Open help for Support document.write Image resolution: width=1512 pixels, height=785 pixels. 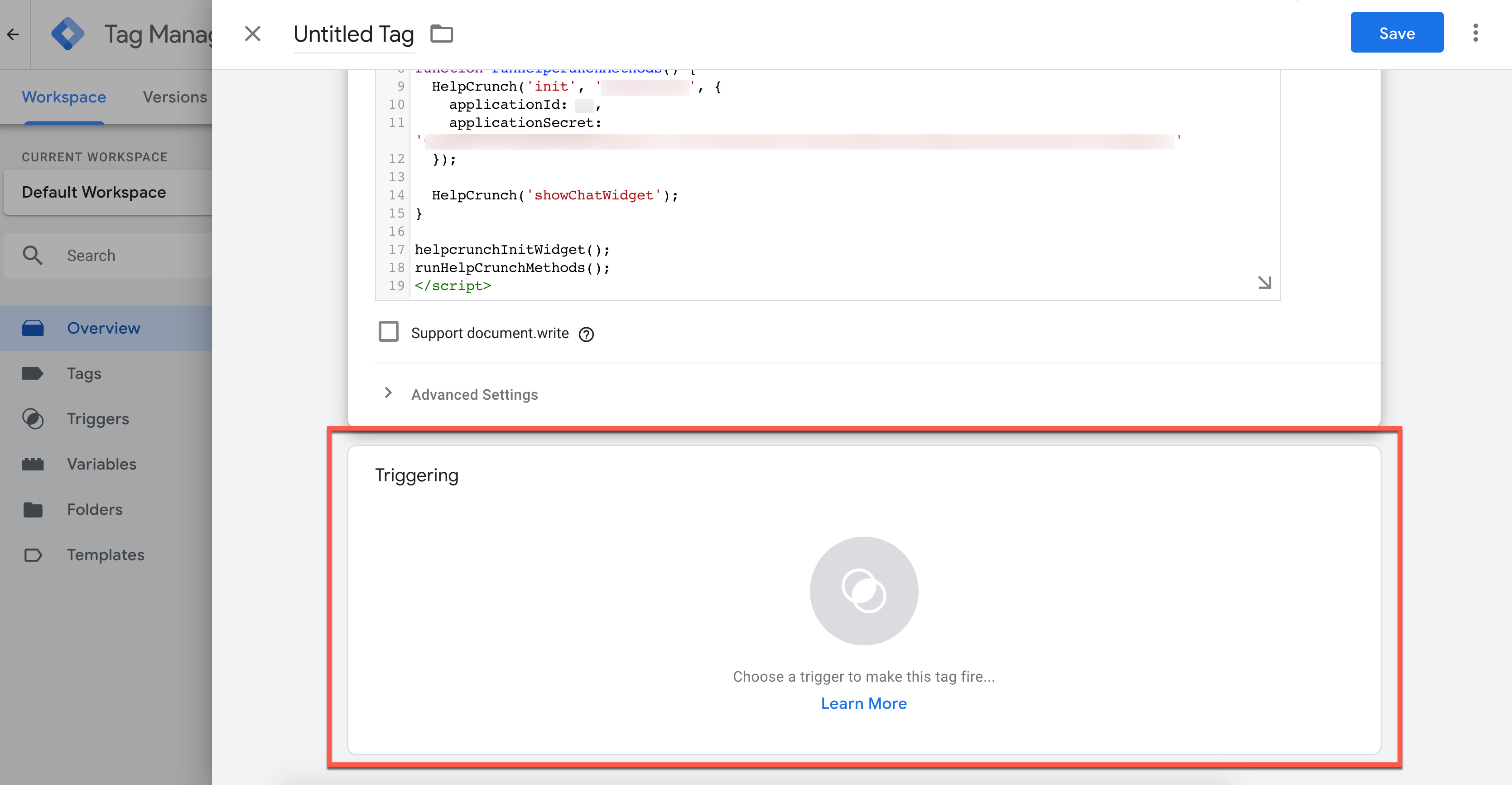[586, 334]
